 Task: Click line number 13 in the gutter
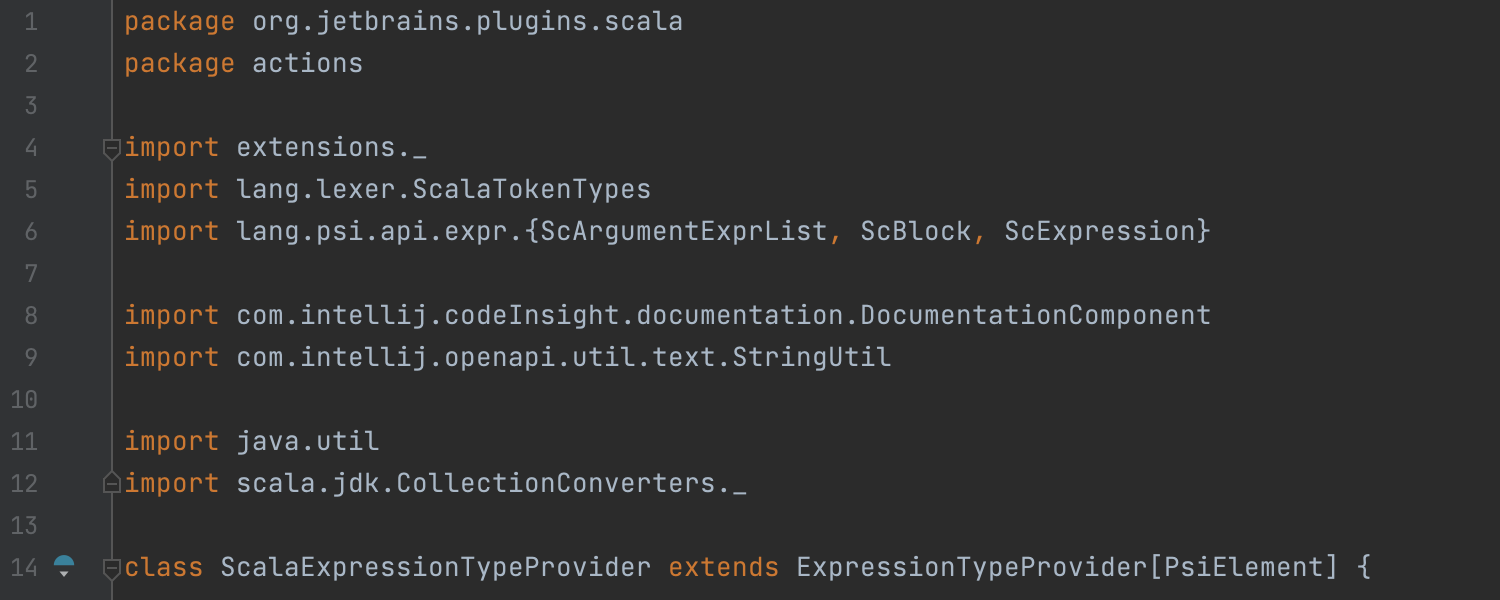24,526
